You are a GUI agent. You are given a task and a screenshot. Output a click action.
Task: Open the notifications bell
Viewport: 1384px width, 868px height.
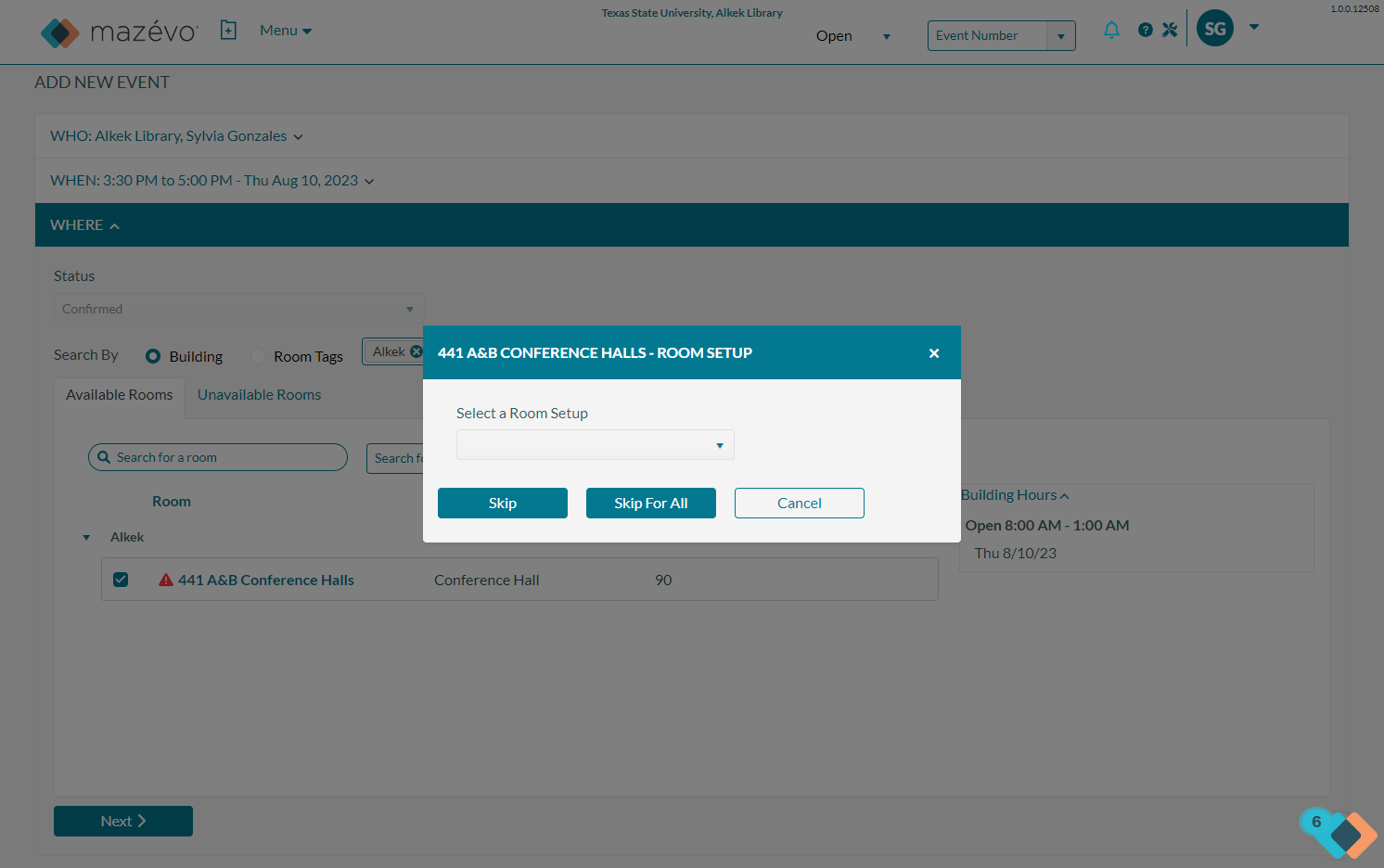click(x=1111, y=30)
